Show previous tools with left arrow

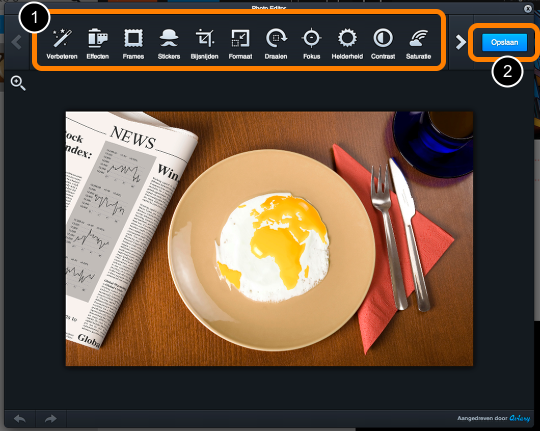[16, 42]
